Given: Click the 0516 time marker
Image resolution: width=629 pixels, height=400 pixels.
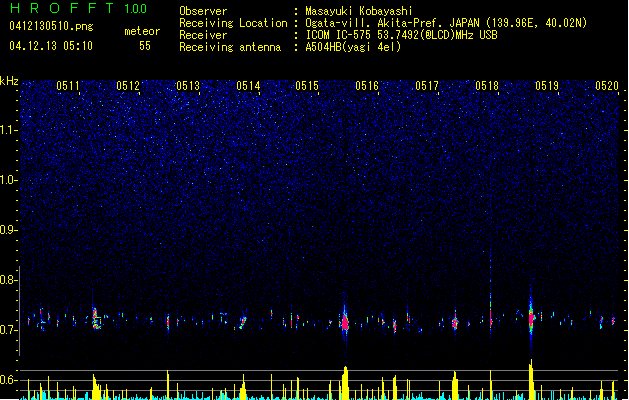Looking at the screenshot, I should point(367,86).
